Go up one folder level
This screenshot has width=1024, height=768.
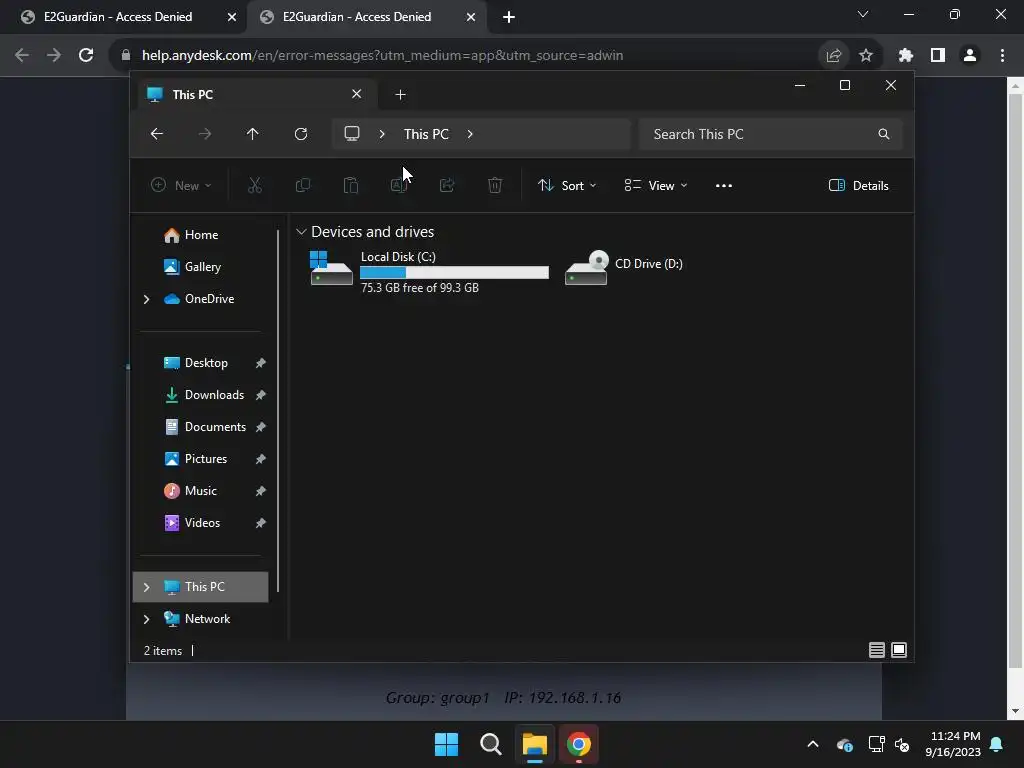click(x=253, y=134)
